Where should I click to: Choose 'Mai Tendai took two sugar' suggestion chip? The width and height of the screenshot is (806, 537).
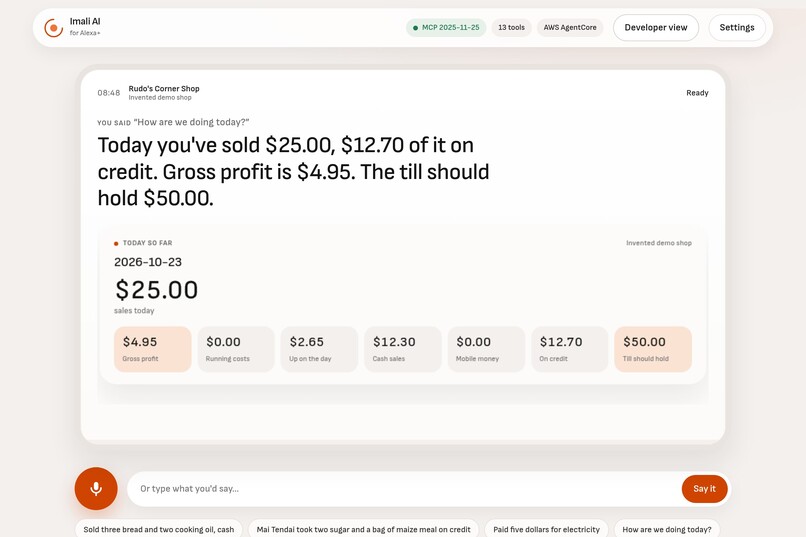point(363,529)
